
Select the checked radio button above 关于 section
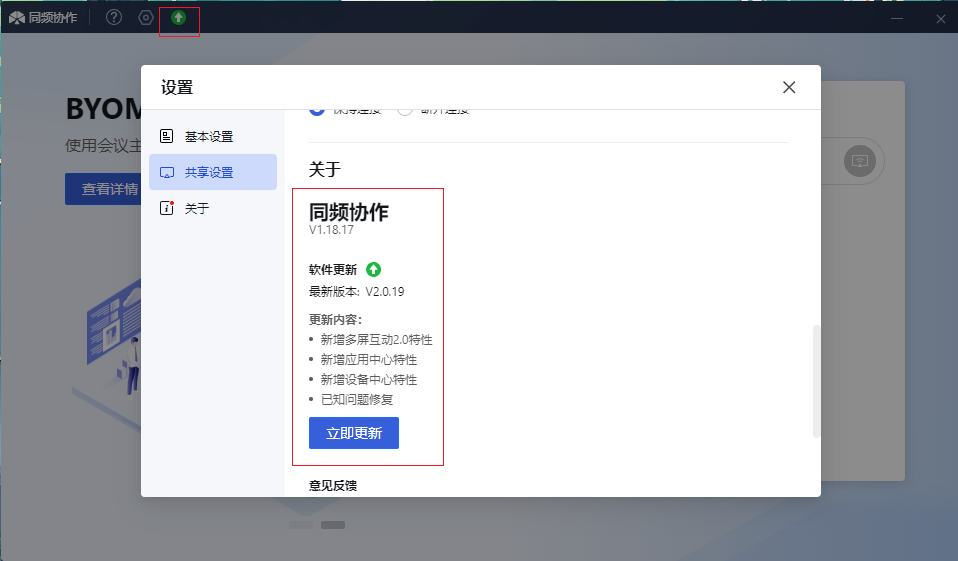(x=317, y=110)
